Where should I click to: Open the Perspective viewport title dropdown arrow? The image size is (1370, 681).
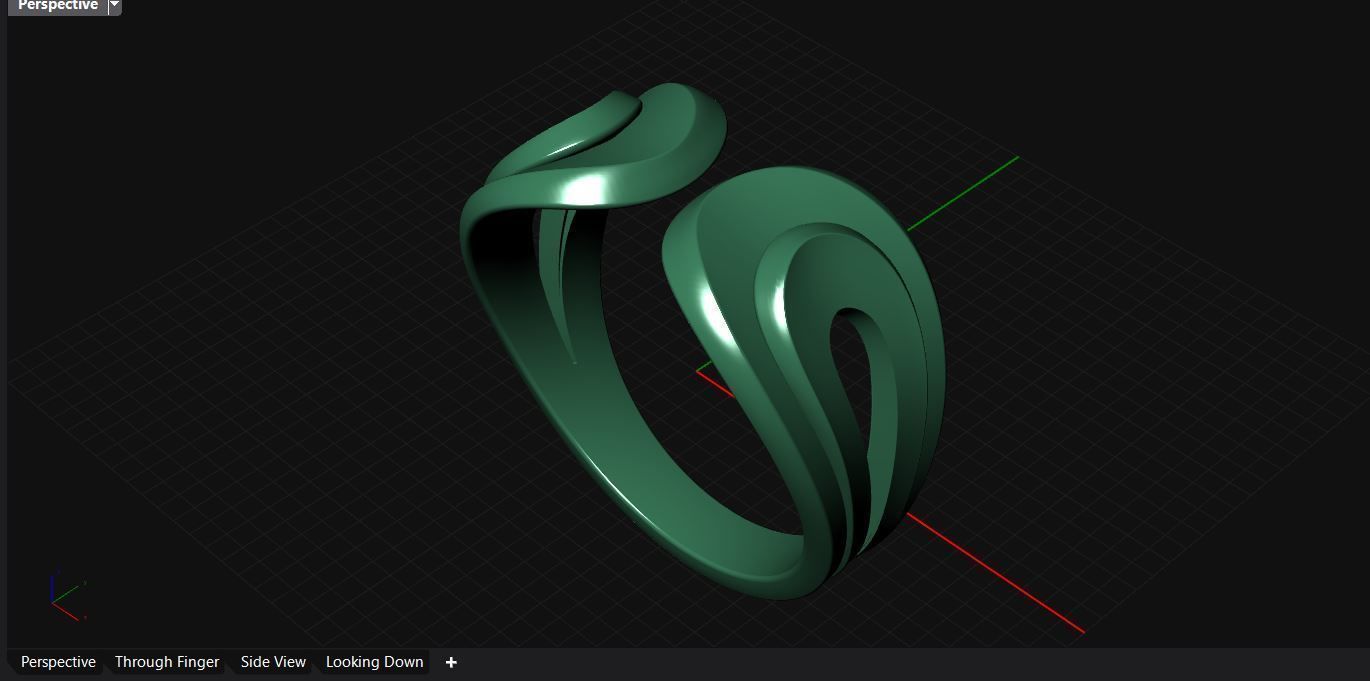(x=114, y=5)
